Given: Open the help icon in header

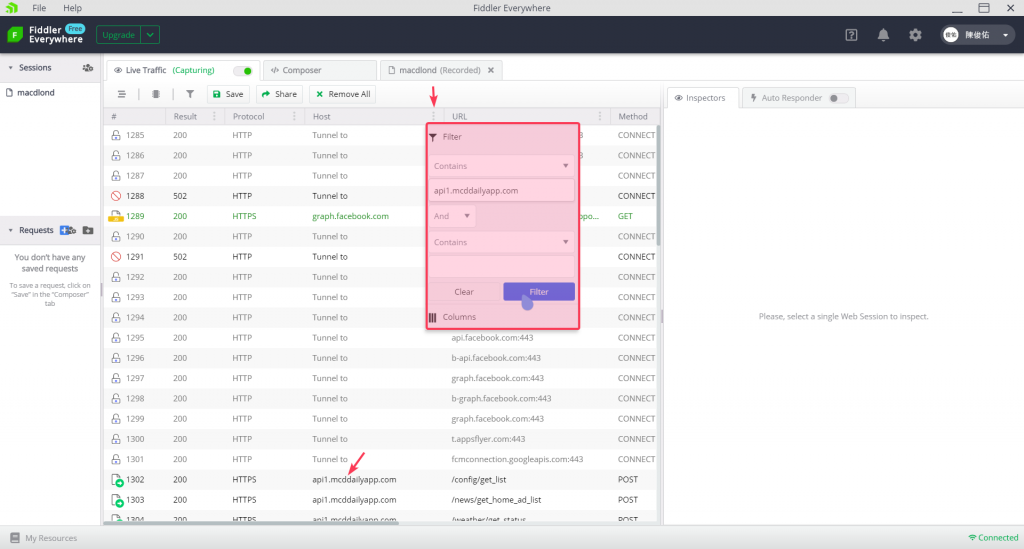Looking at the screenshot, I should click(x=851, y=35).
